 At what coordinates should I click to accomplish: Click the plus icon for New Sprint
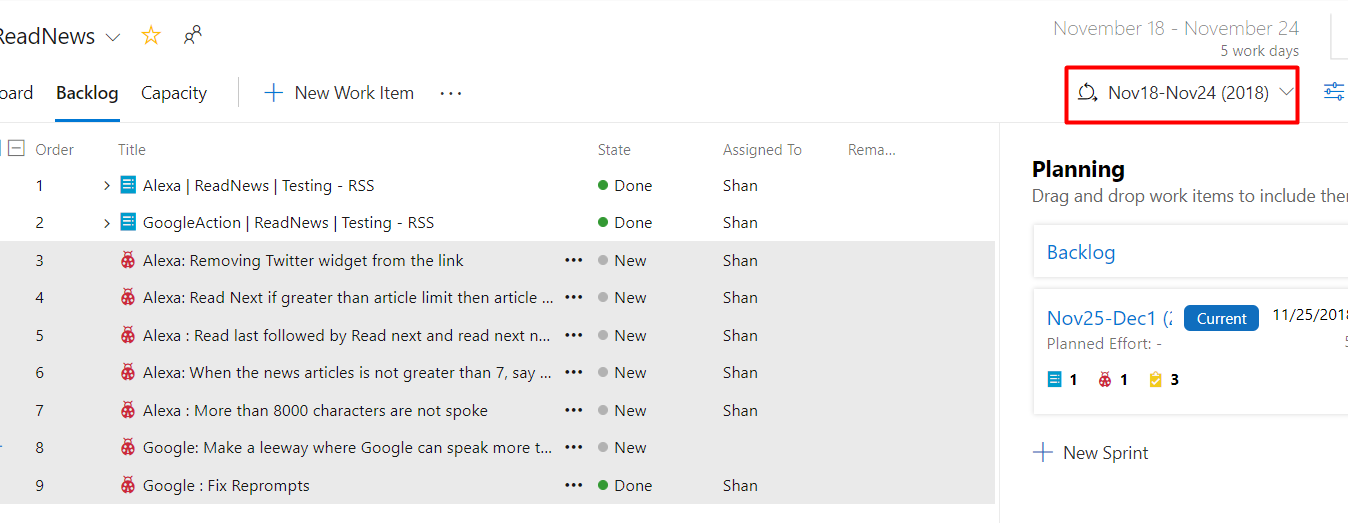pos(1043,453)
